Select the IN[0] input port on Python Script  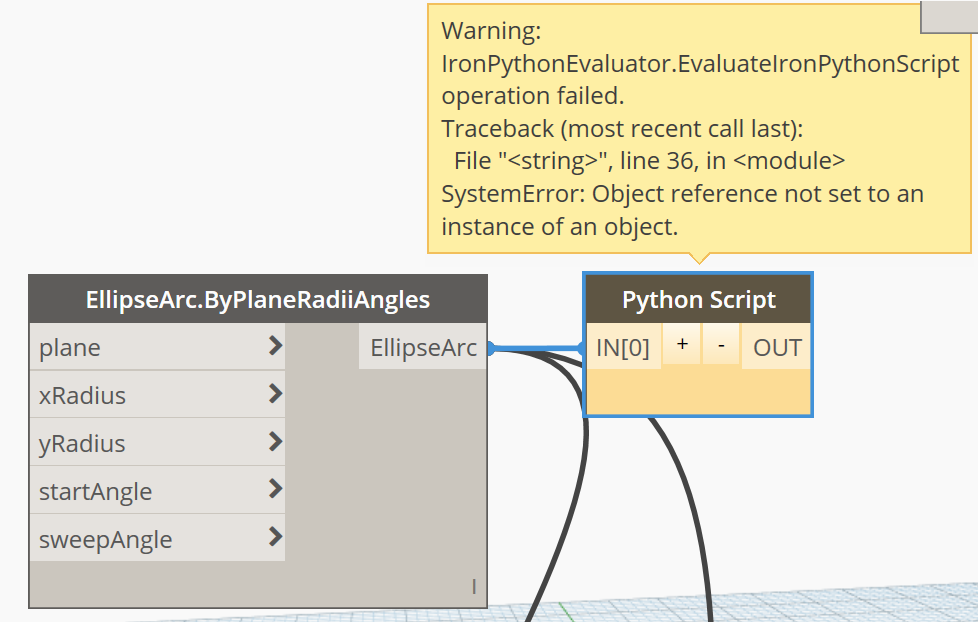(622, 347)
